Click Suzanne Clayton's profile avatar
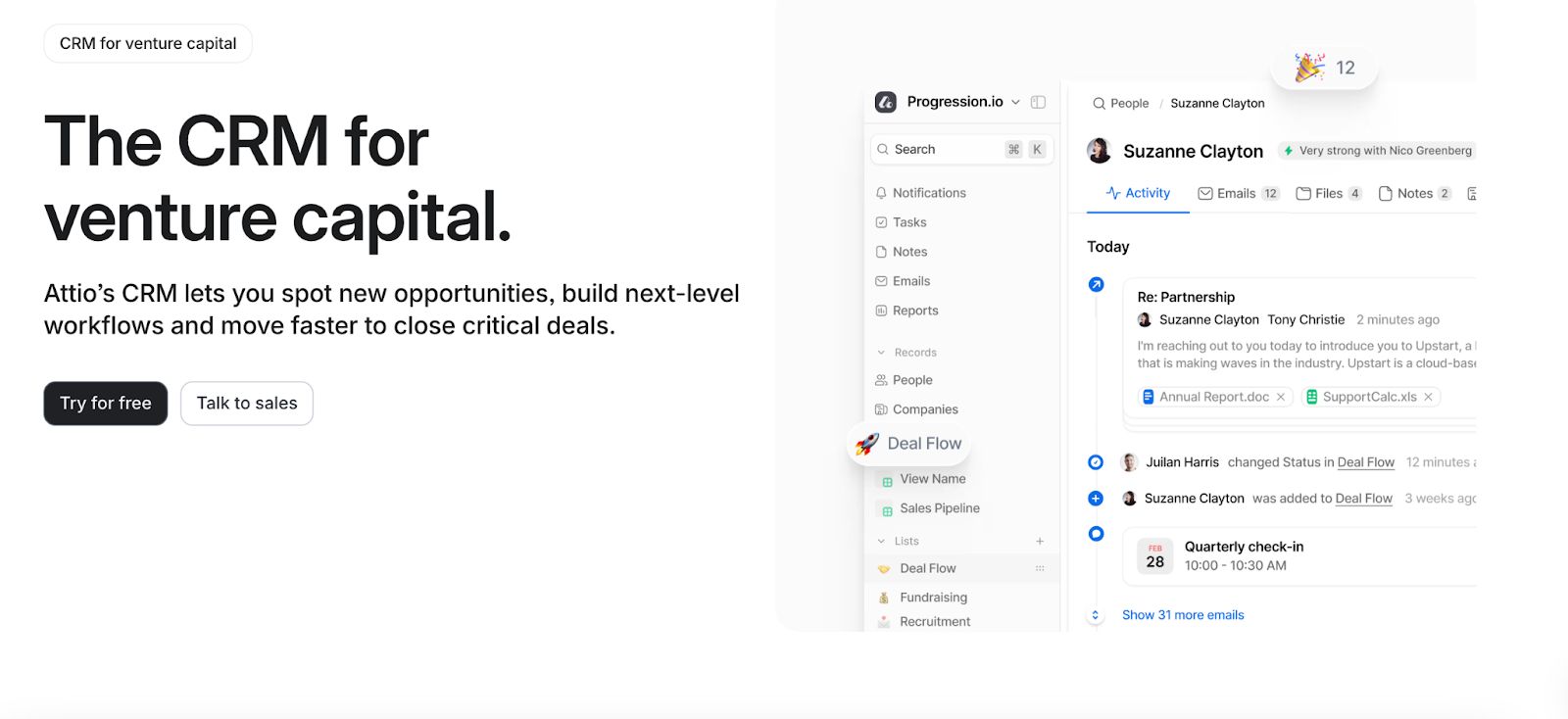This screenshot has height=719, width=1568. (1100, 151)
